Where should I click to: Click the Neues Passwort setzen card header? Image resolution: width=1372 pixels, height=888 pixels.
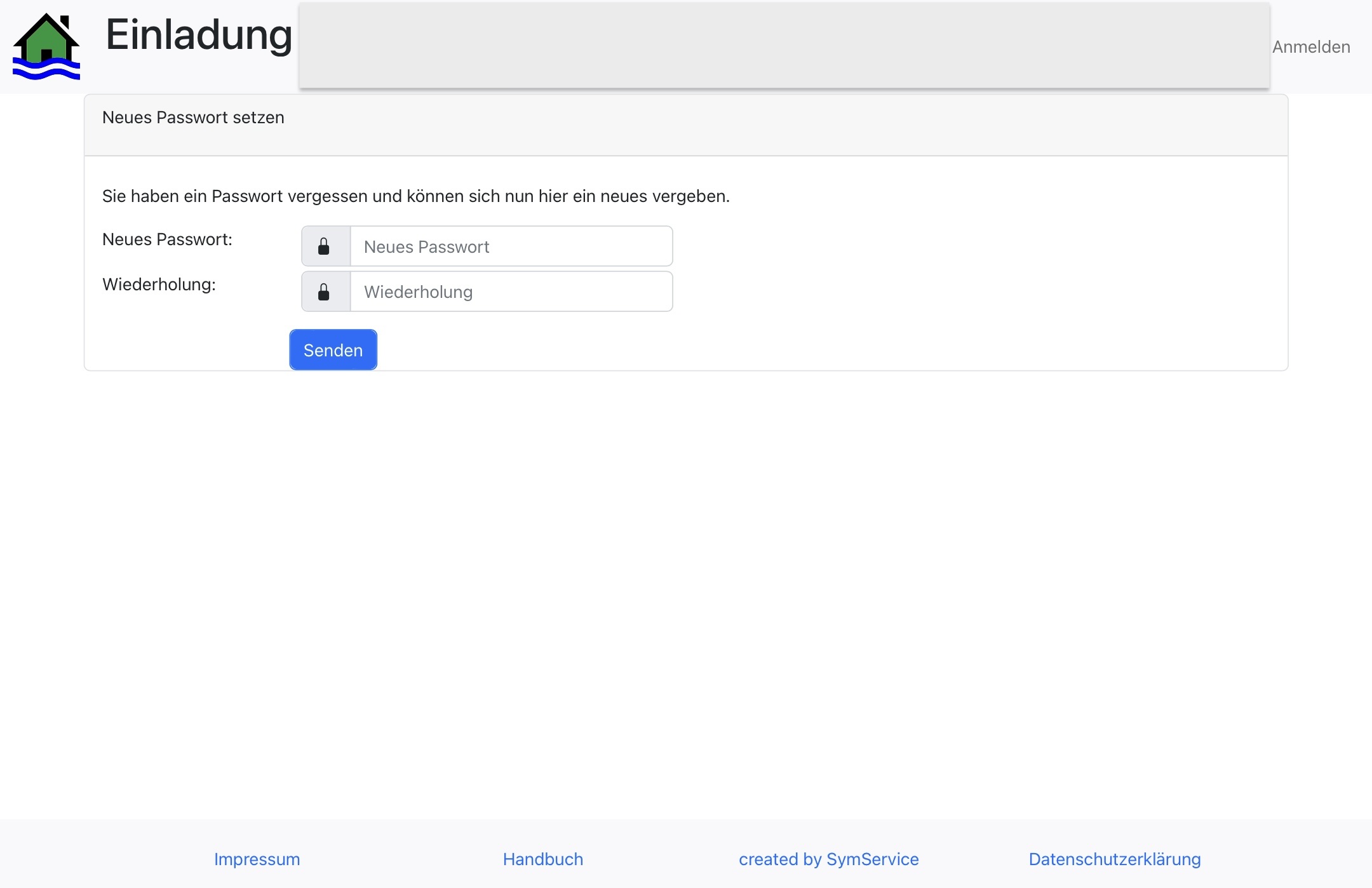coord(193,118)
